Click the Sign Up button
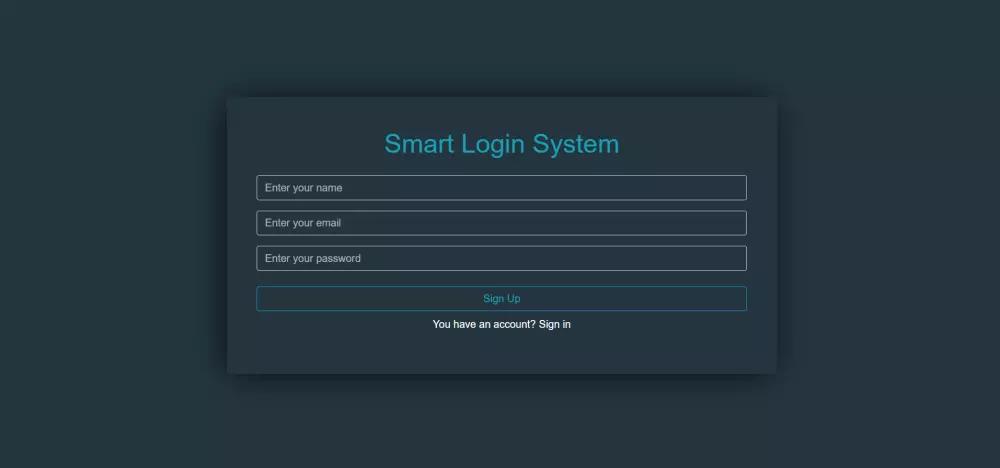Image resolution: width=1000 pixels, height=468 pixels. pyautogui.click(x=501, y=298)
